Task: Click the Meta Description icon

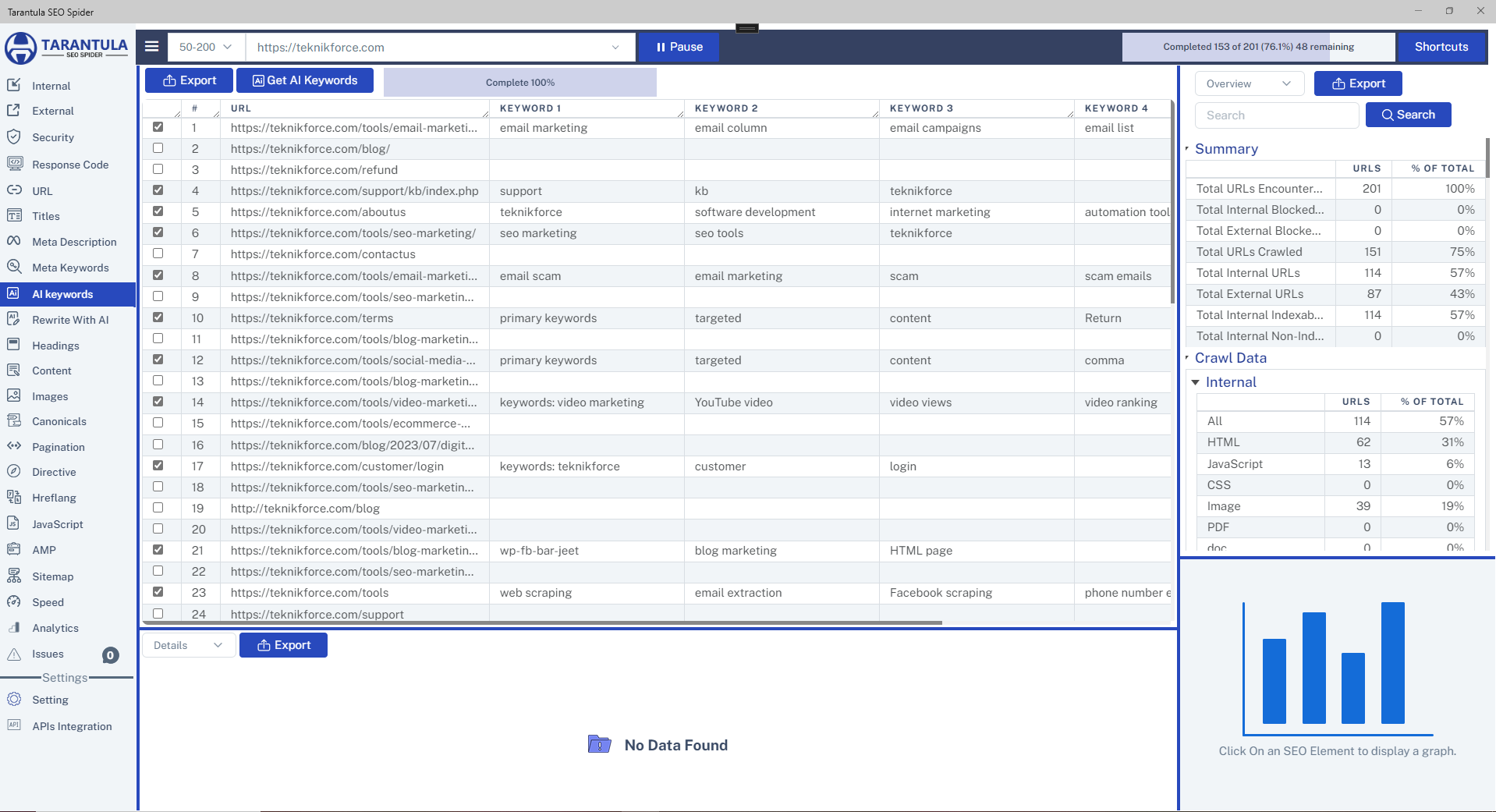Action: pos(13,242)
